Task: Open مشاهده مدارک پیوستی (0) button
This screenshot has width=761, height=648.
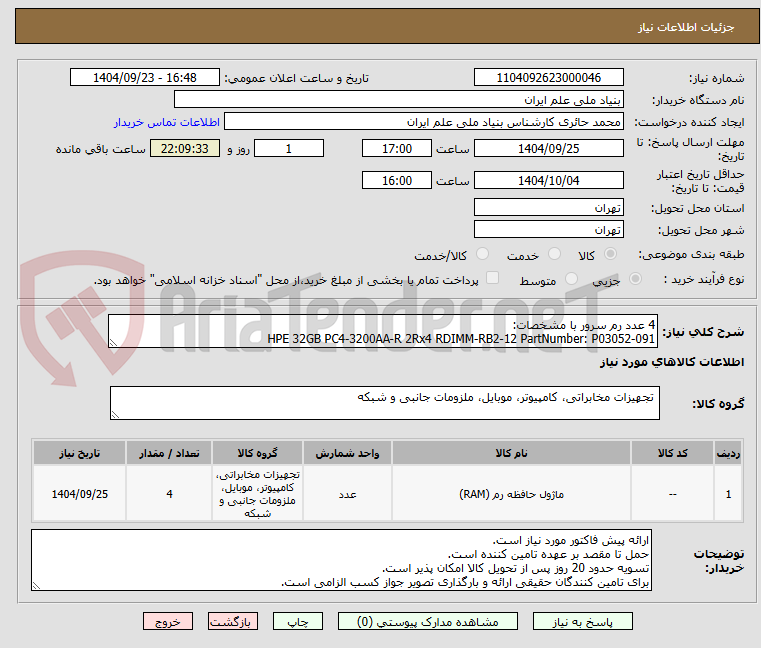Action: point(428,621)
